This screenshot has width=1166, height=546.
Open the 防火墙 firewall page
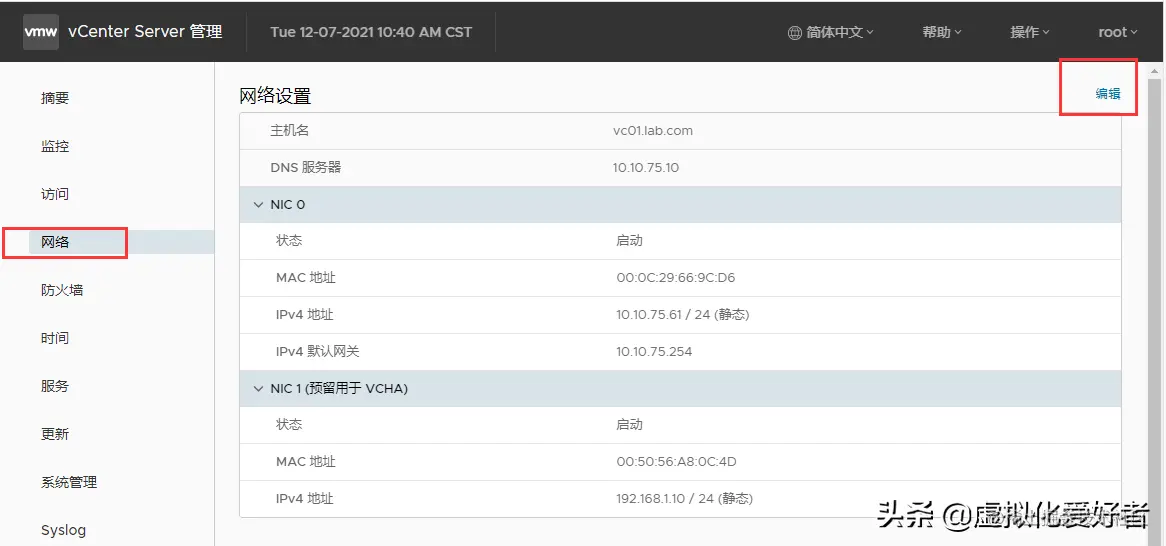(x=62, y=290)
